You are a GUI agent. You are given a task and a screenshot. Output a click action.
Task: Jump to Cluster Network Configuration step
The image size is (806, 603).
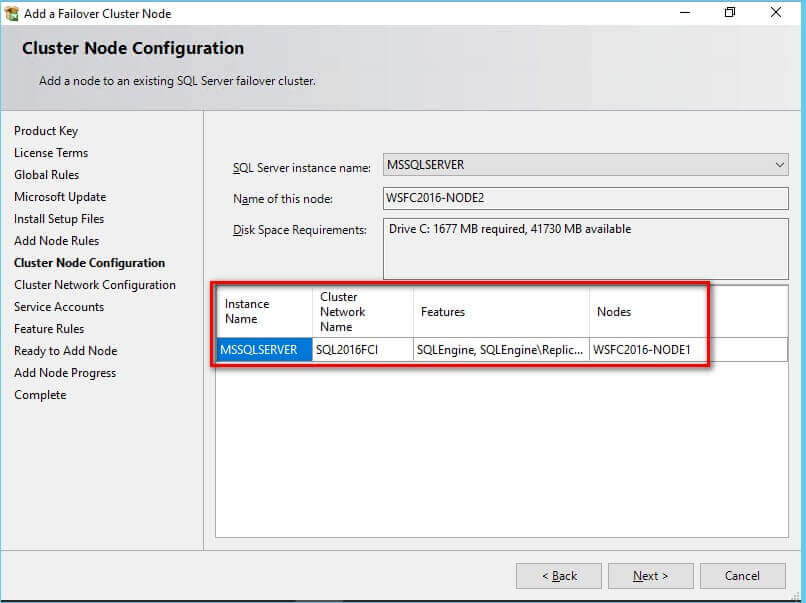[95, 285]
